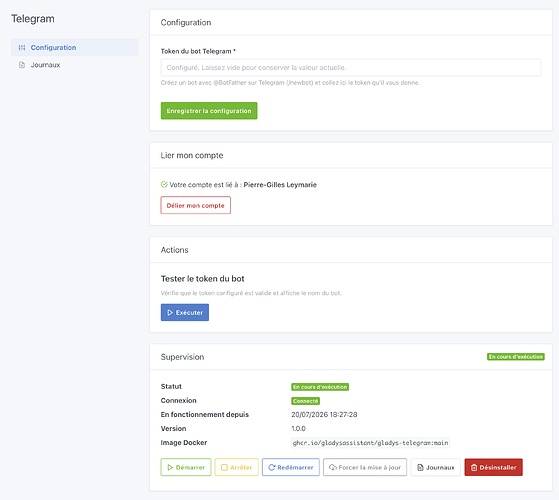Viewport: 559px width, 500px height.
Task: Save with Enregistrer la configuration
Action: click(209, 111)
